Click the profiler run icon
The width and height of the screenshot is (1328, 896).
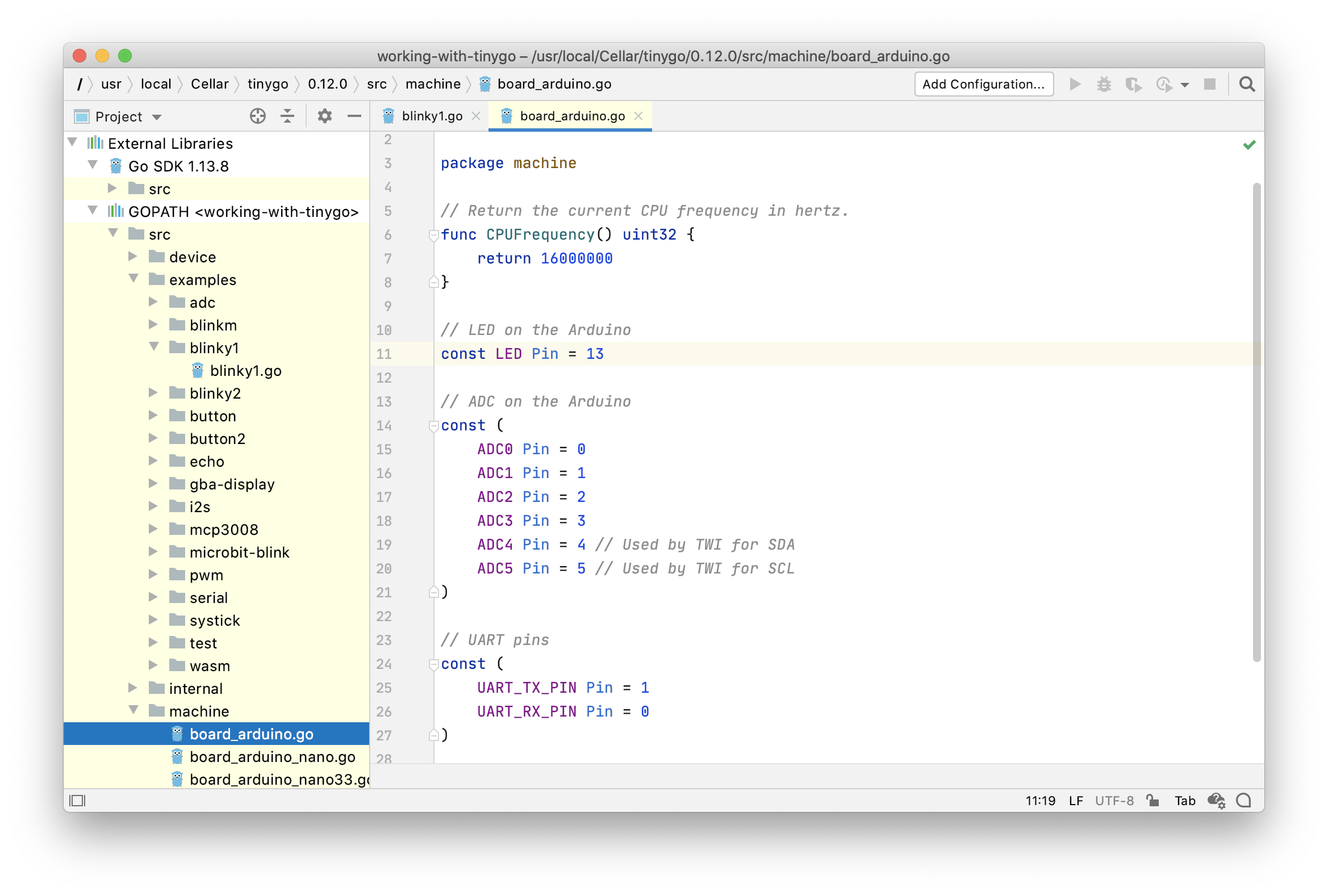pyautogui.click(x=1163, y=84)
